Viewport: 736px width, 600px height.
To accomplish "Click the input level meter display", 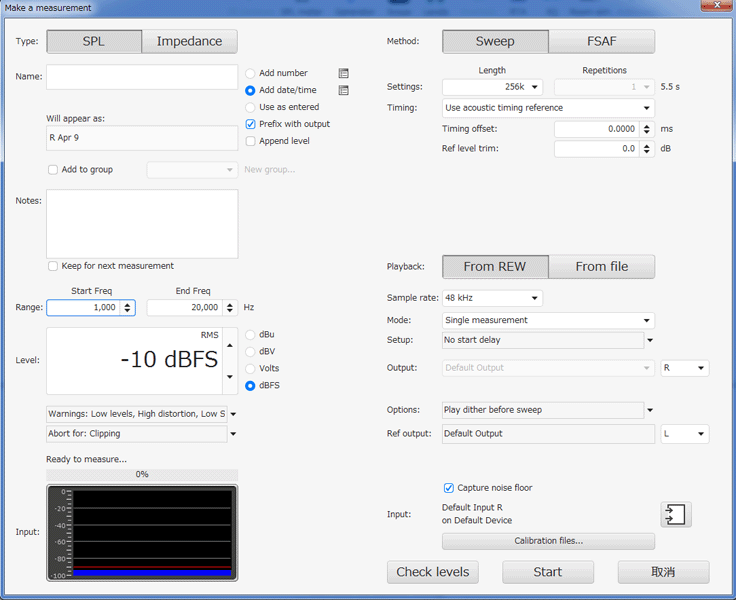I will [x=142, y=533].
